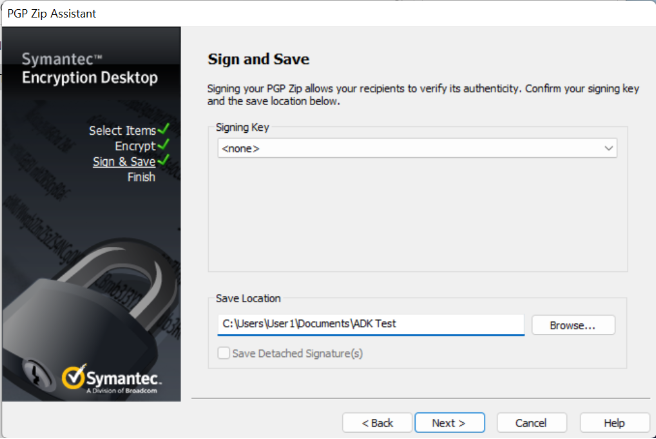Go to previous step with Back
656x439 pixels.
click(377, 423)
